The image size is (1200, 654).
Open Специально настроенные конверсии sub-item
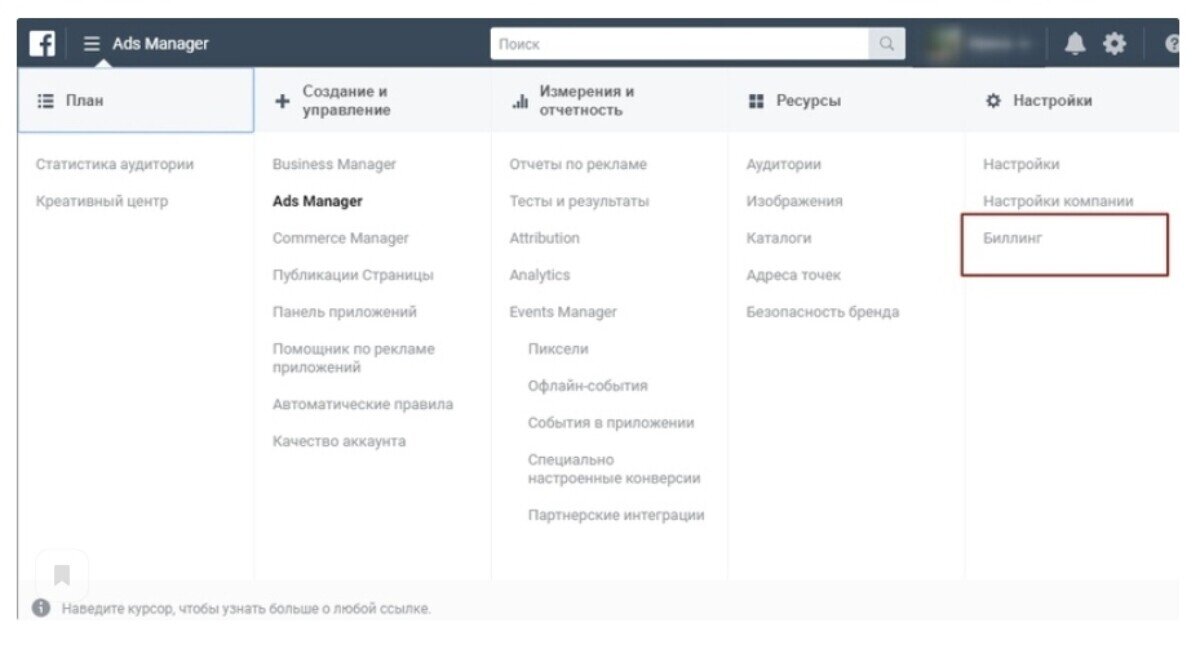614,469
